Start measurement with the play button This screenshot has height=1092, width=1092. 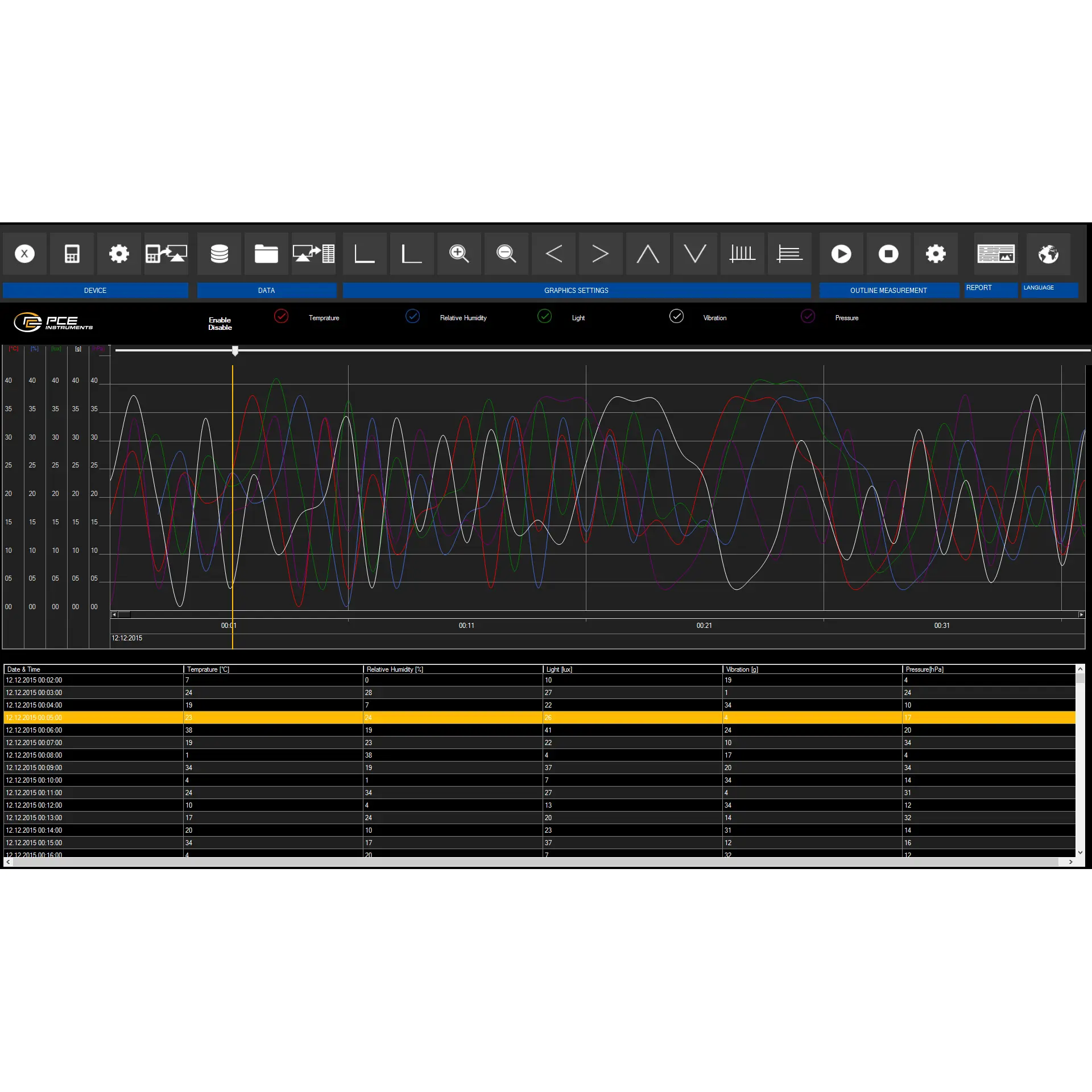(841, 254)
